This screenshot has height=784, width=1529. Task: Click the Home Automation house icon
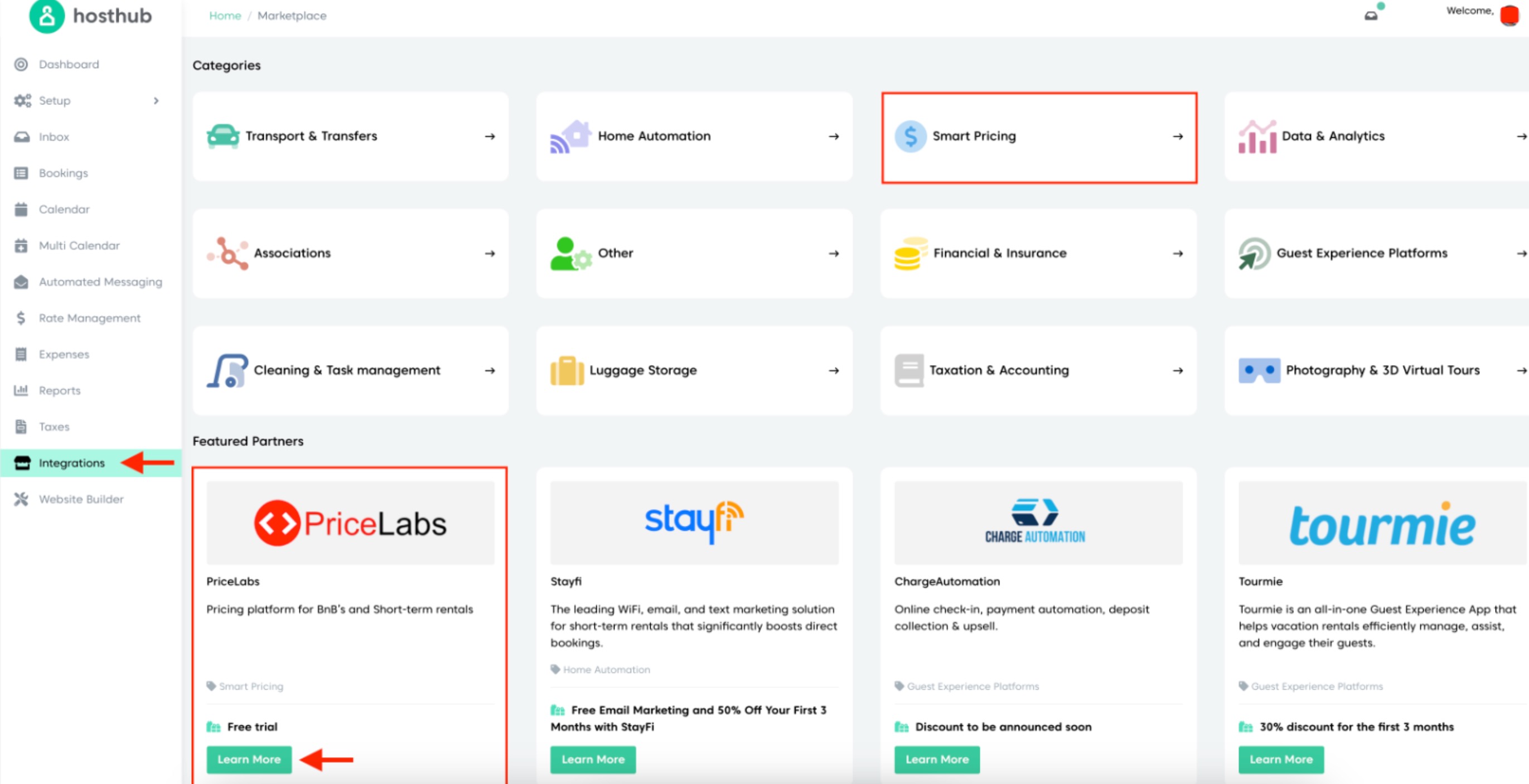tap(570, 137)
